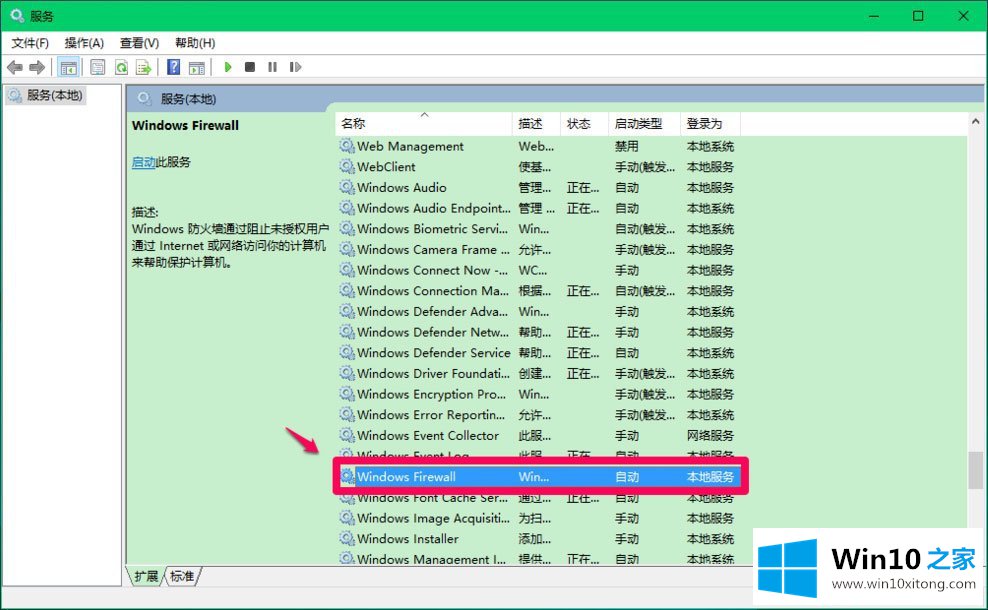The width and height of the screenshot is (988, 610).
Task: Sort by the 启动类型 column header
Action: 644,124
